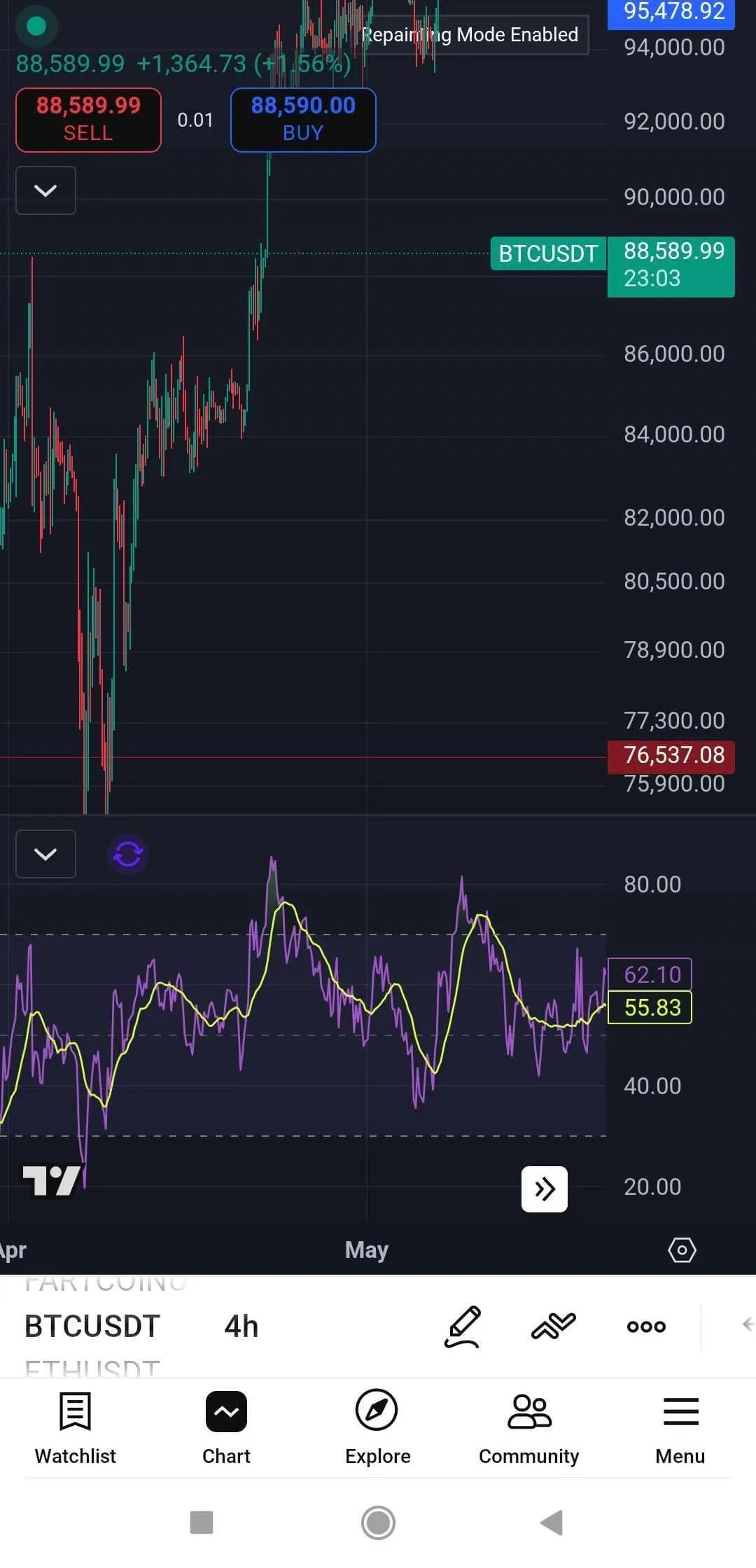Switch to the Watchlist tab
The width and height of the screenshot is (756, 1568).
tap(76, 1428)
